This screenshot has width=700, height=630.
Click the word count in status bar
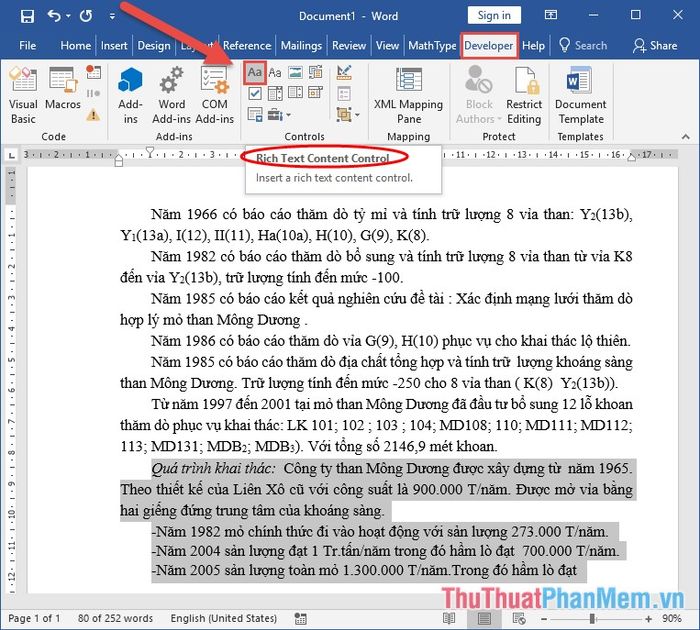click(x=115, y=618)
